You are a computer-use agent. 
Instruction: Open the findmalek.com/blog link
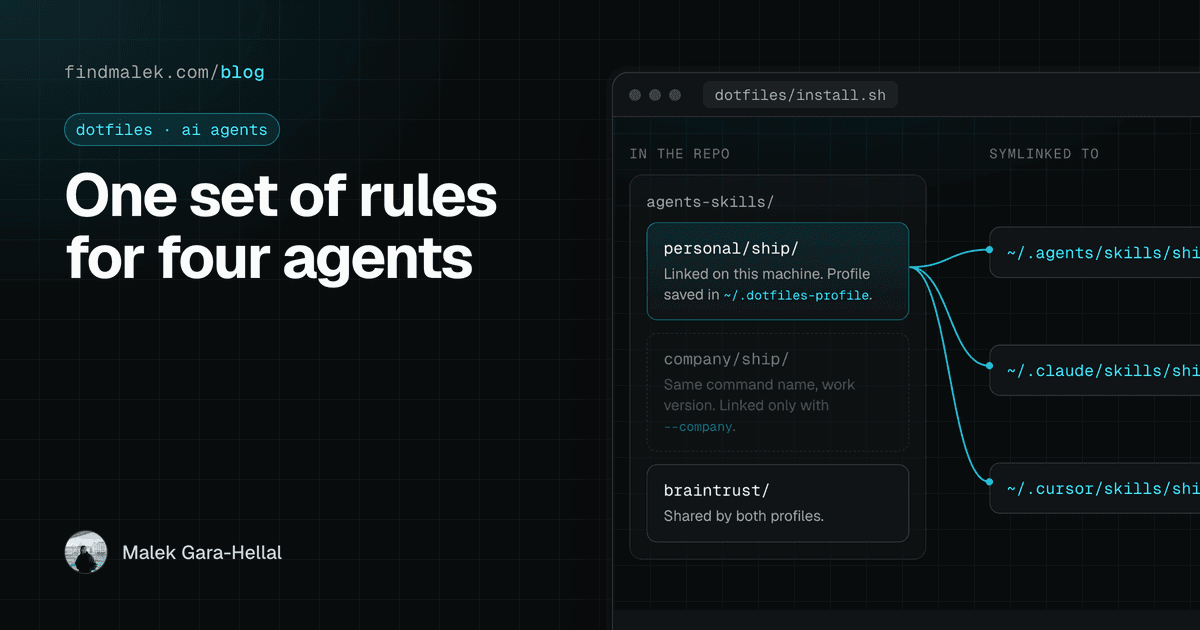165,72
